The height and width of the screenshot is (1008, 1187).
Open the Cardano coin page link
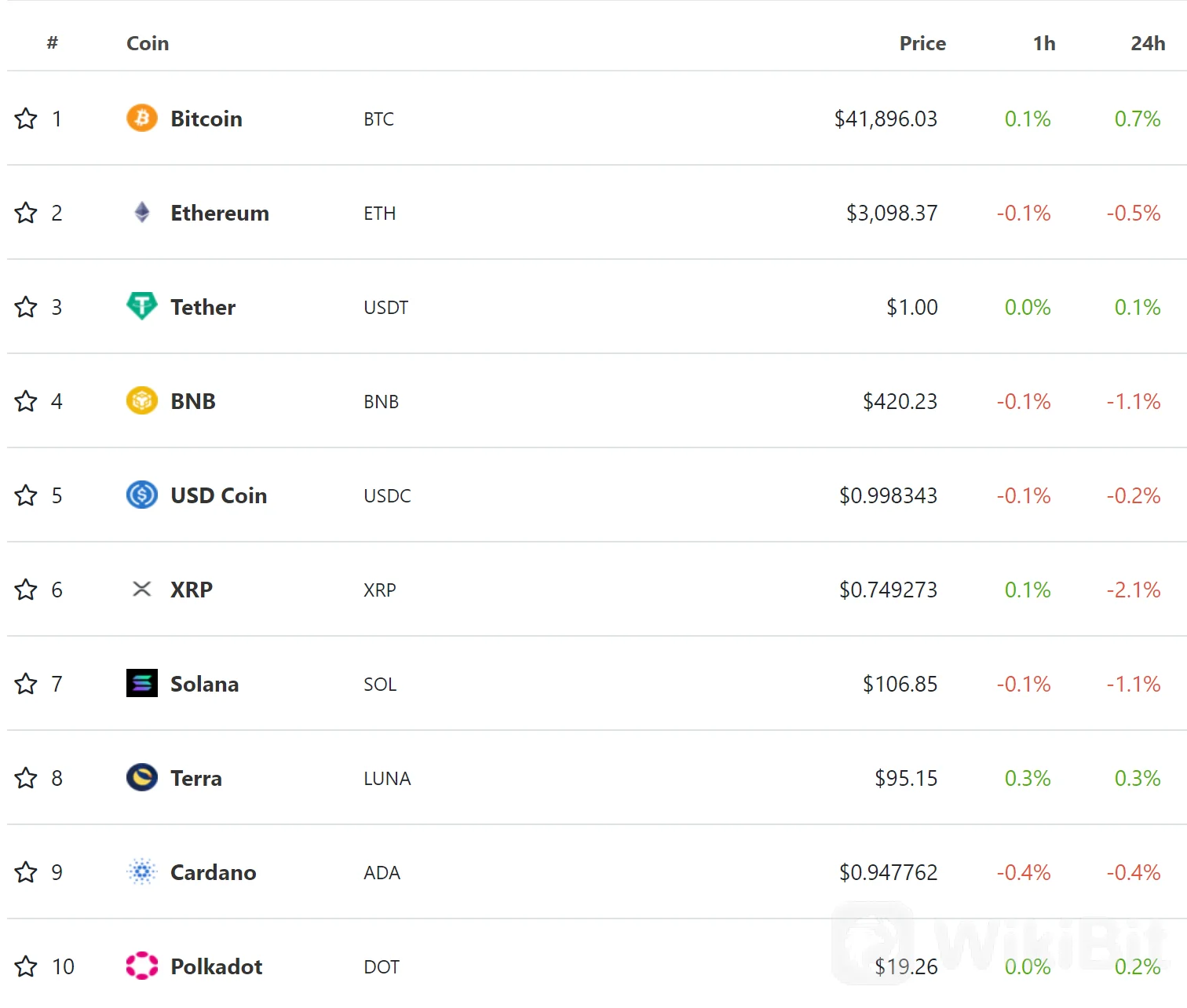[213, 872]
